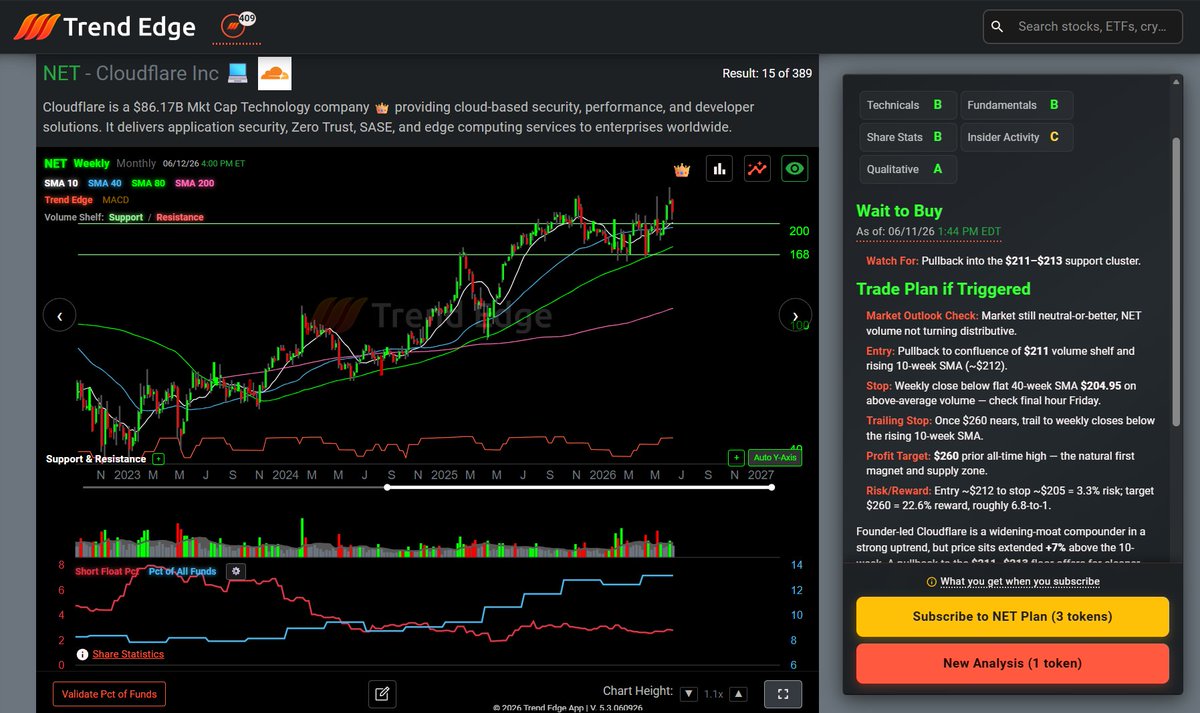Open Qualitative grade A card
This screenshot has width=1200, height=713.
(x=908, y=169)
